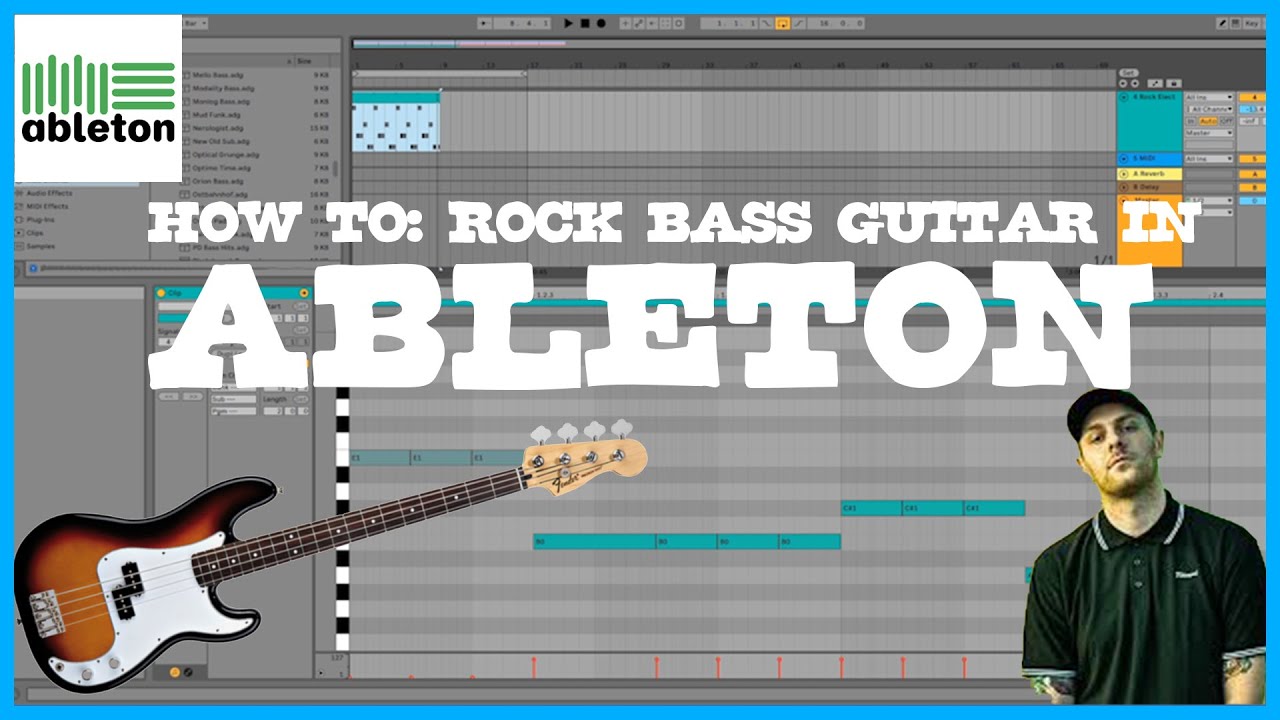The width and height of the screenshot is (1280, 720).
Task: Open All Channels dropdown on track 4
Action: (x=1209, y=109)
